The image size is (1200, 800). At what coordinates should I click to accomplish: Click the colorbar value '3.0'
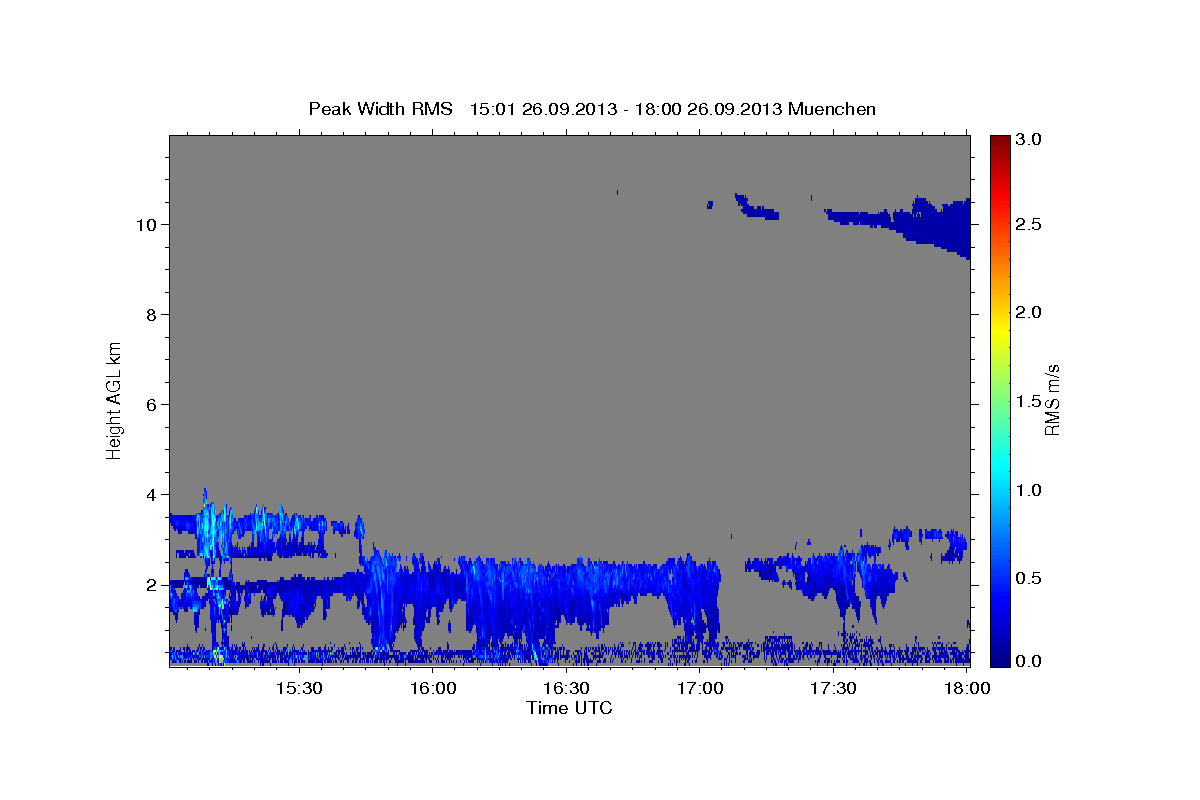[1031, 140]
